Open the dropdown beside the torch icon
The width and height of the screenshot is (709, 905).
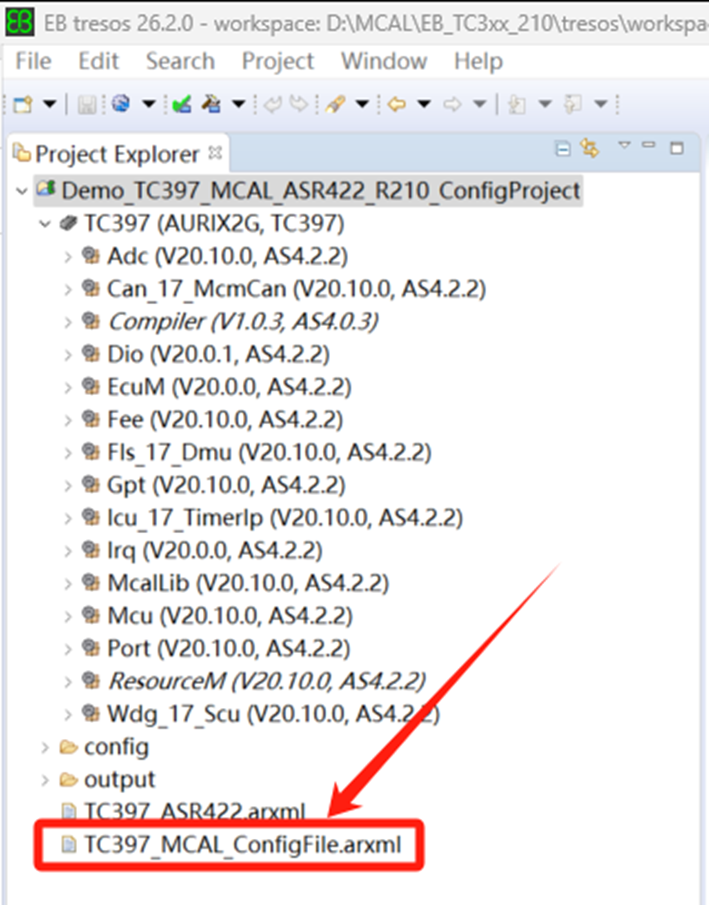click(x=362, y=104)
